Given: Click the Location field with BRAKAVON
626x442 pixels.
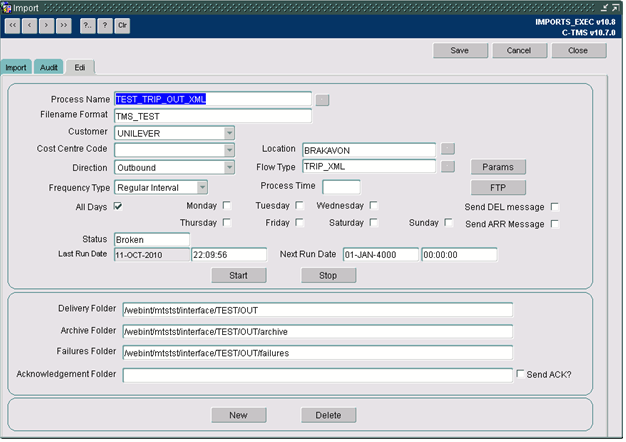Looking at the screenshot, I should pos(369,151).
